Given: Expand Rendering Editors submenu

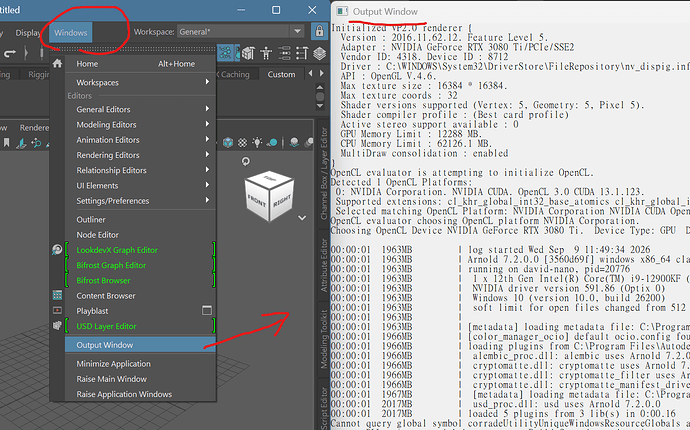Looking at the screenshot, I should point(140,155).
